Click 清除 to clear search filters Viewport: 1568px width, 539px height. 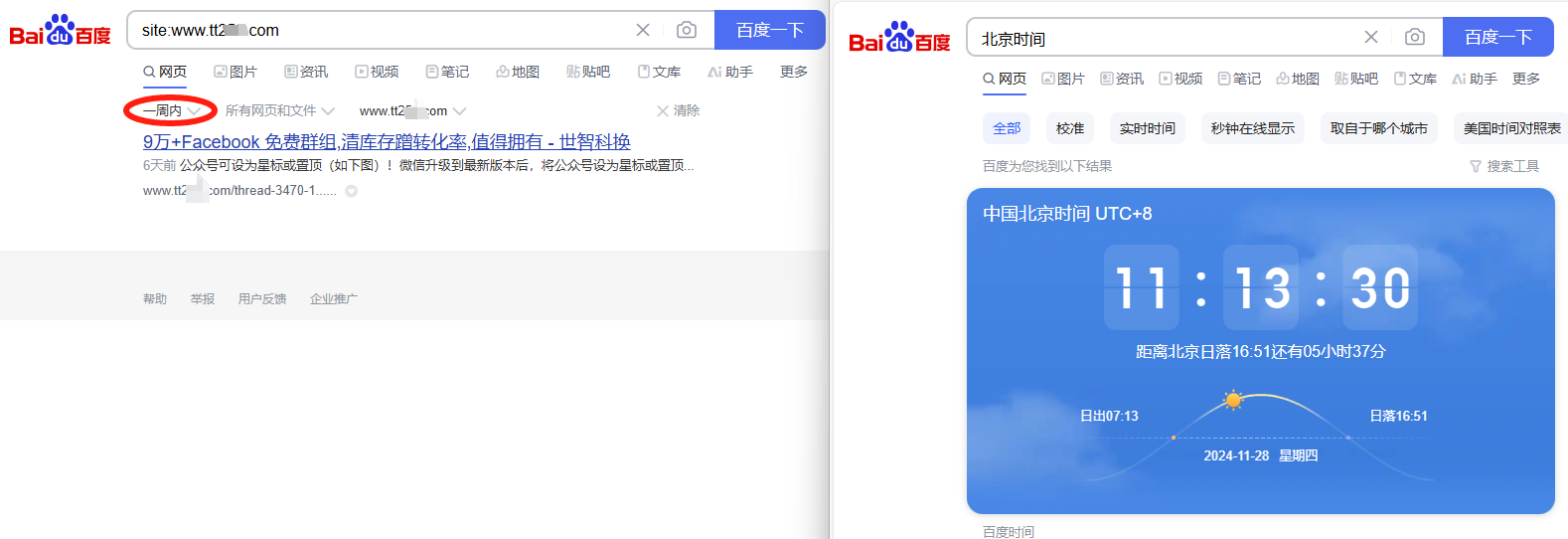679,110
